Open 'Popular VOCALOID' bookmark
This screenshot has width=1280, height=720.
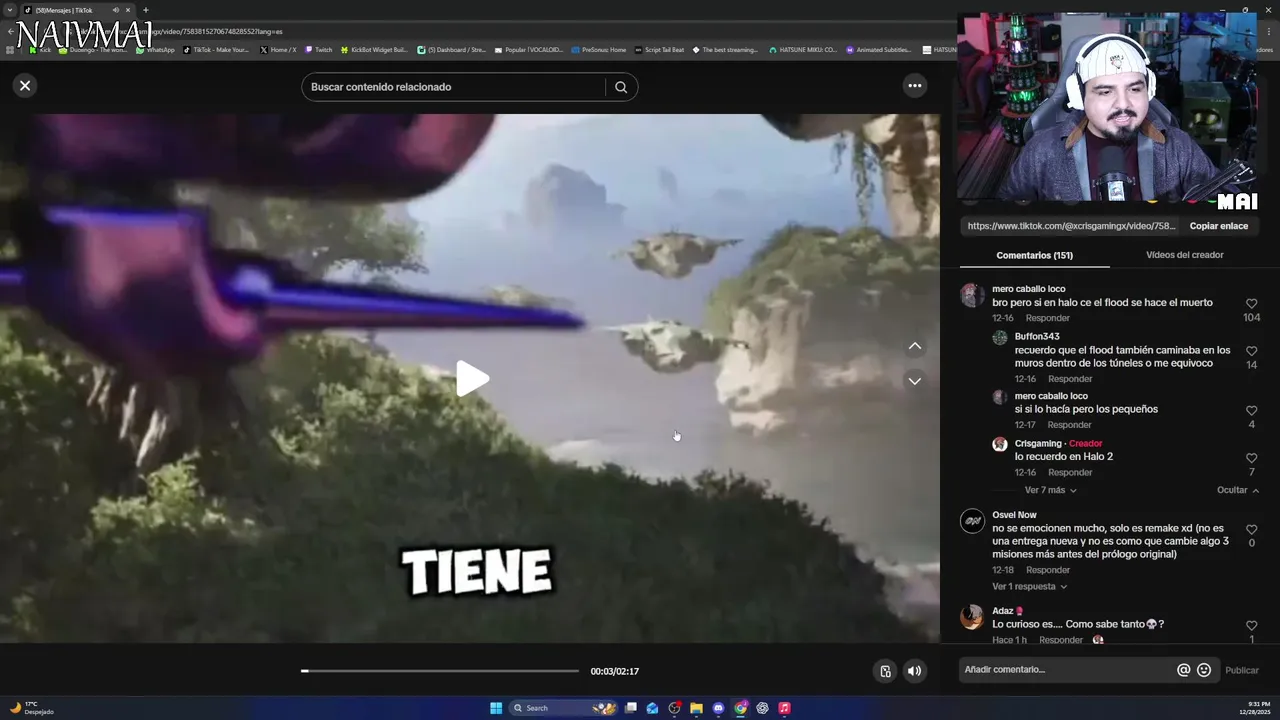(529, 49)
